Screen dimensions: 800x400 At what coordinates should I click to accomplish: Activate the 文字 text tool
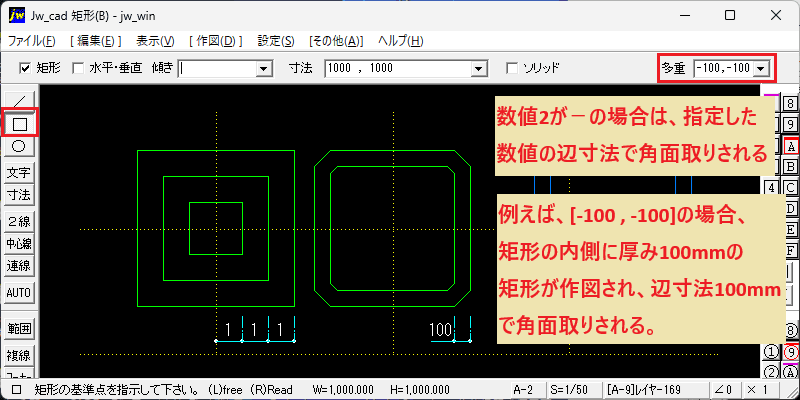coord(19,173)
